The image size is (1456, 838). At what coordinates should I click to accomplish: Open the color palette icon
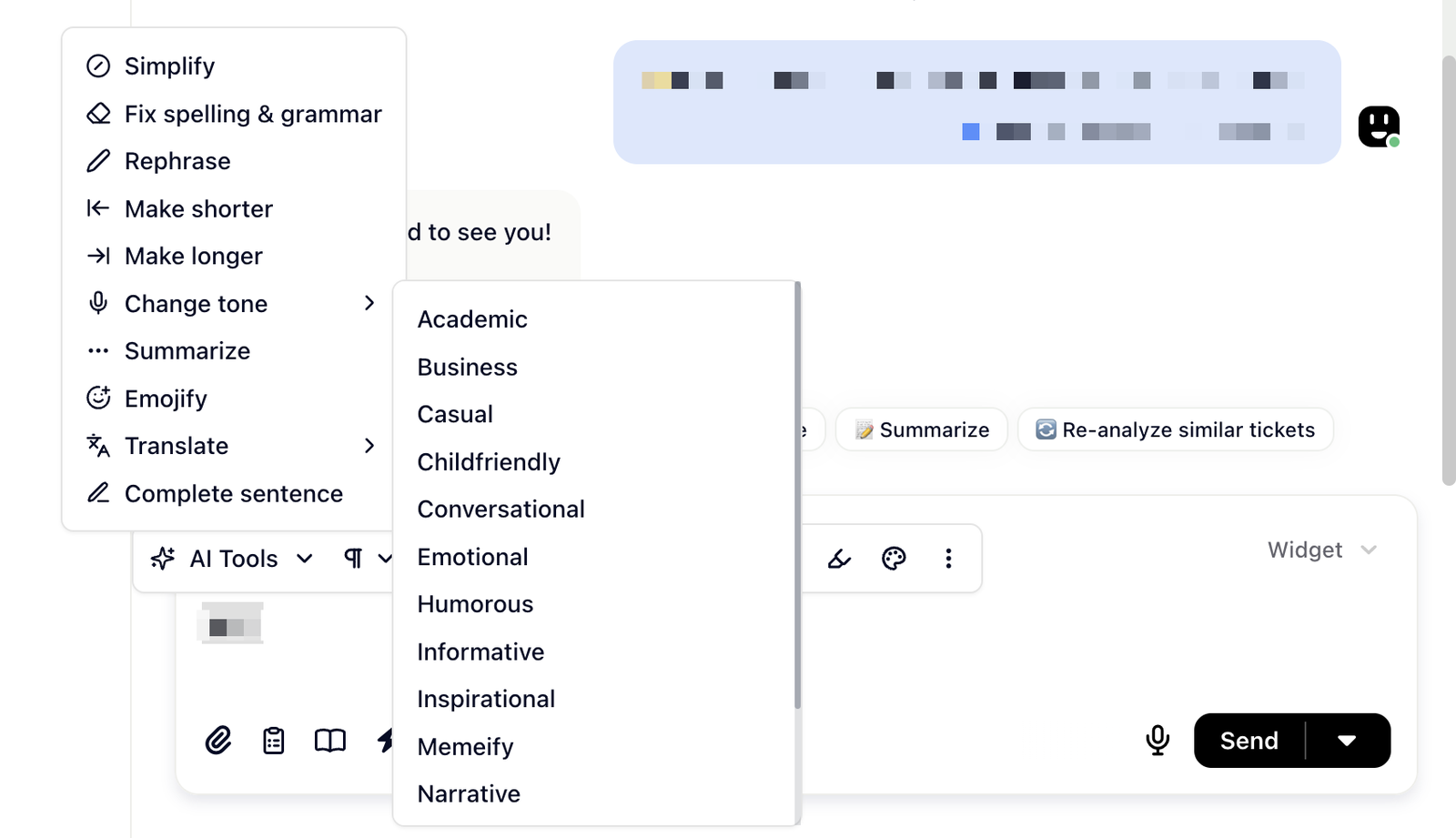[x=894, y=559]
